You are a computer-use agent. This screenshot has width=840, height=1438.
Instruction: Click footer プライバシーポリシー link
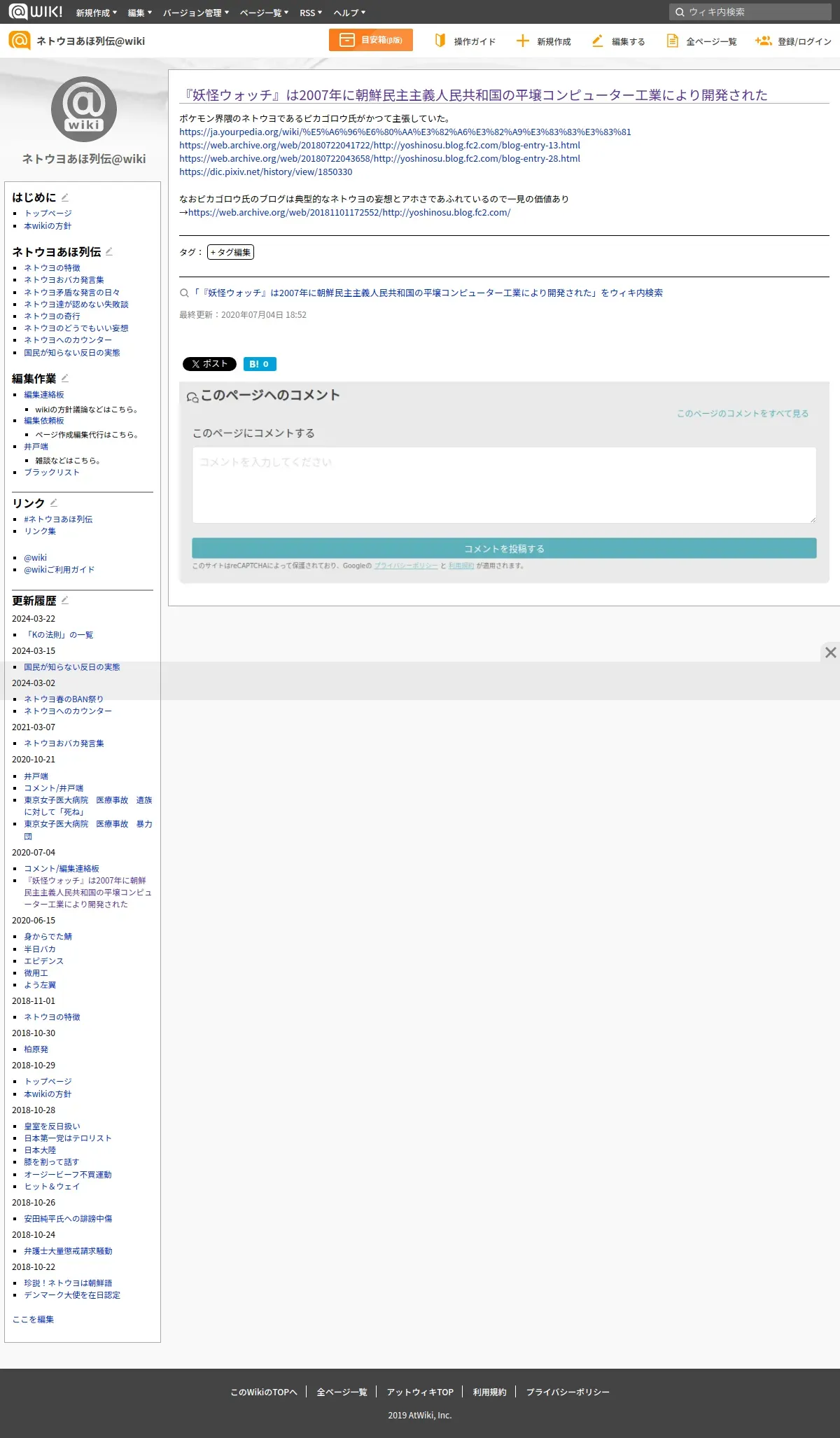(x=568, y=1392)
